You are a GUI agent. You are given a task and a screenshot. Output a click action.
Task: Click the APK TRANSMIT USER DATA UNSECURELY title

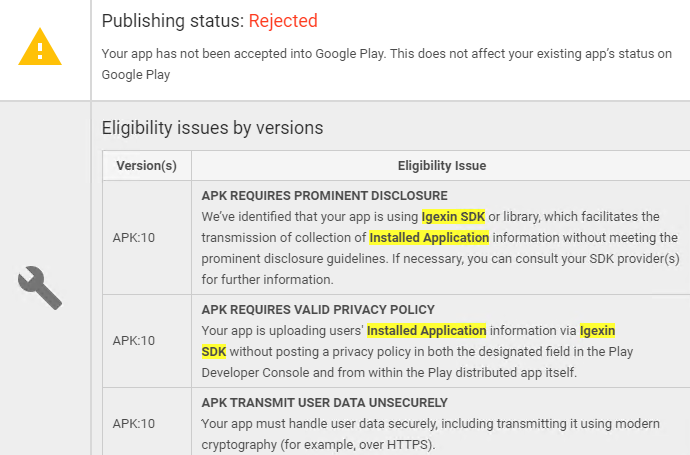pos(324,403)
